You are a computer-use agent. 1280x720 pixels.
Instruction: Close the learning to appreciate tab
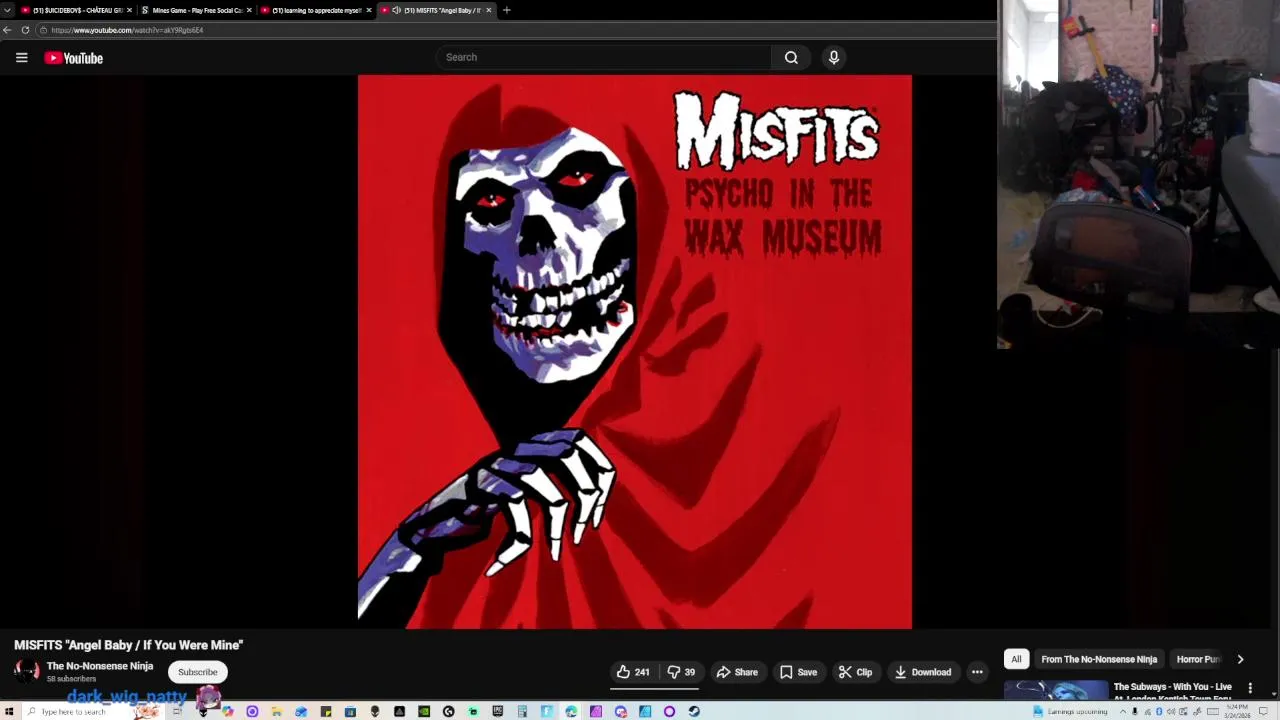(369, 10)
